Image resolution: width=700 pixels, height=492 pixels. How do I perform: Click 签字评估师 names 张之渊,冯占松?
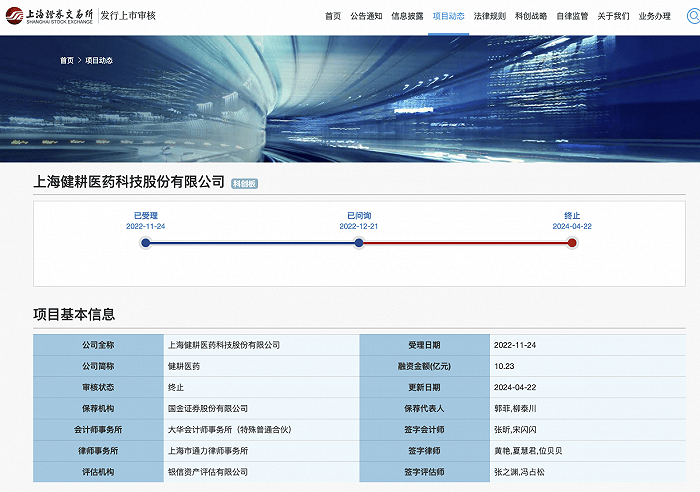[x=519, y=472]
